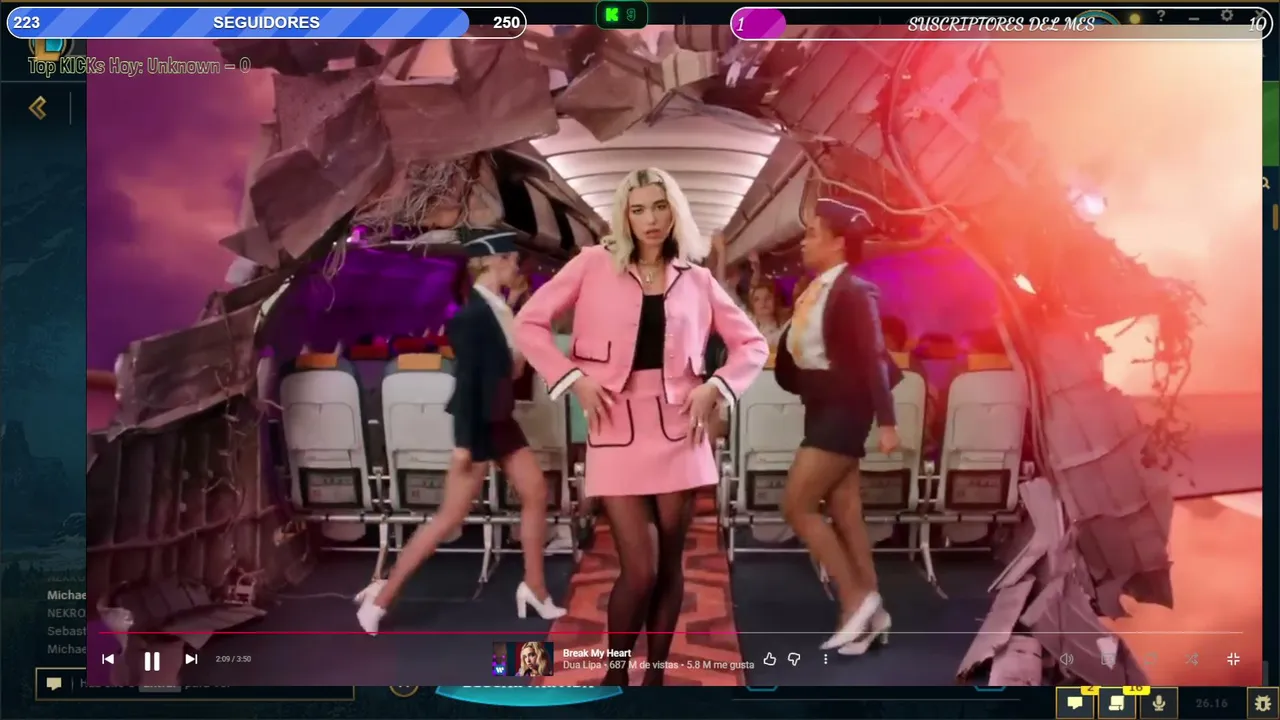Mute the player volume speaker icon
Screen dimensions: 1280x720
(x=1067, y=659)
